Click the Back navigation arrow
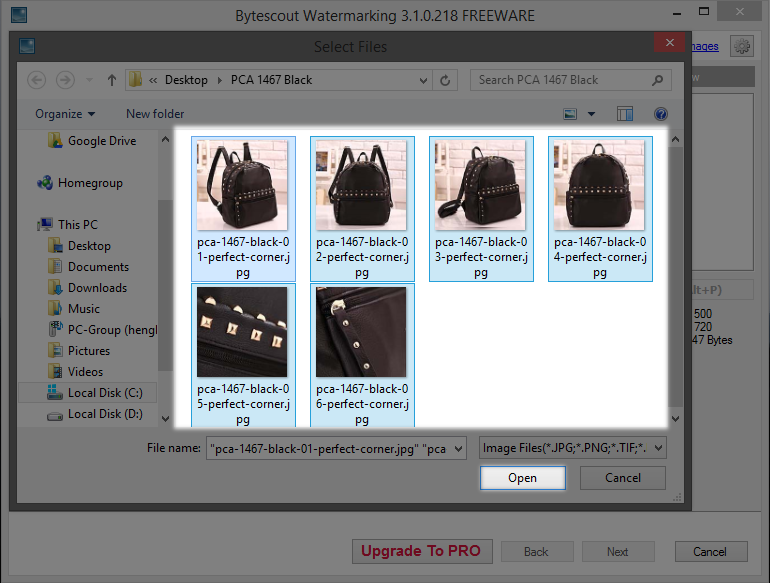Viewport: 770px width, 583px height. [x=37, y=80]
